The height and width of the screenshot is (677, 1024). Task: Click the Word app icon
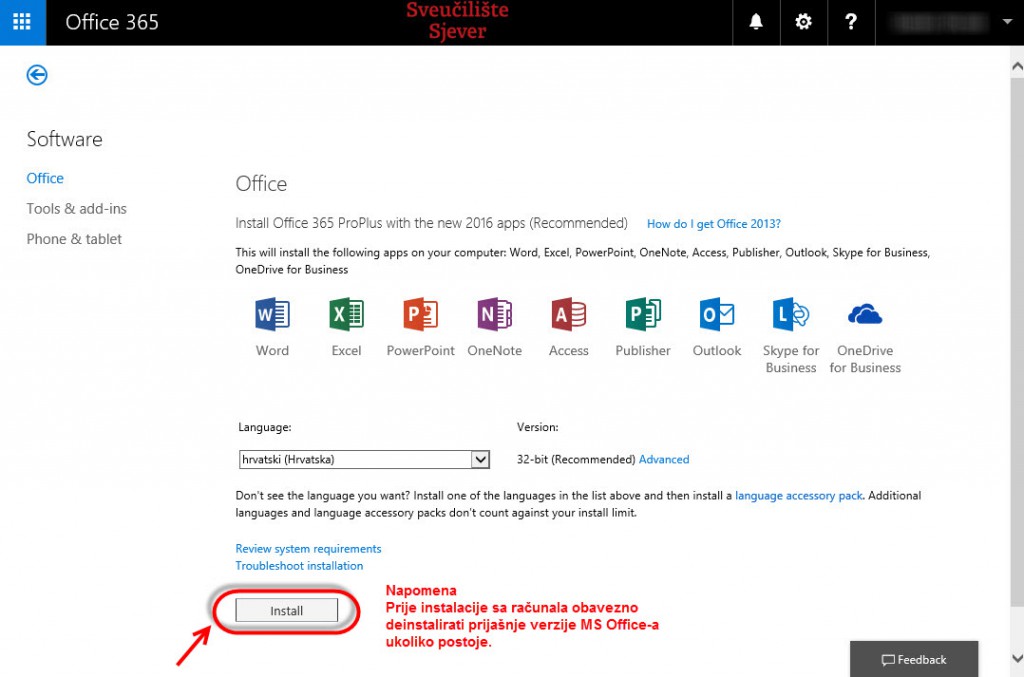point(272,315)
